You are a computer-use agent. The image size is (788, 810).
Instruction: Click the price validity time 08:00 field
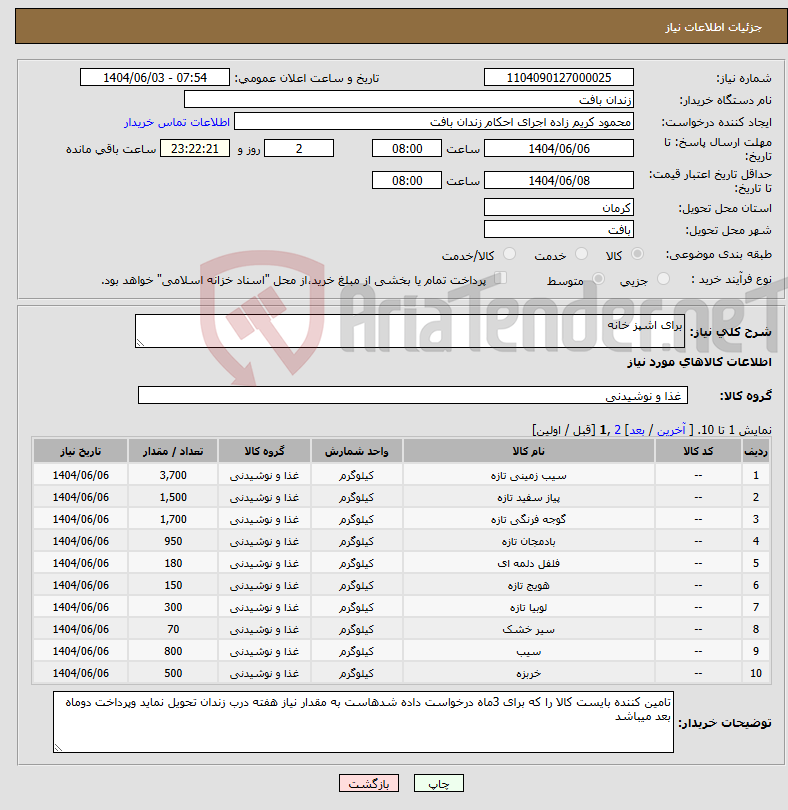point(407,180)
